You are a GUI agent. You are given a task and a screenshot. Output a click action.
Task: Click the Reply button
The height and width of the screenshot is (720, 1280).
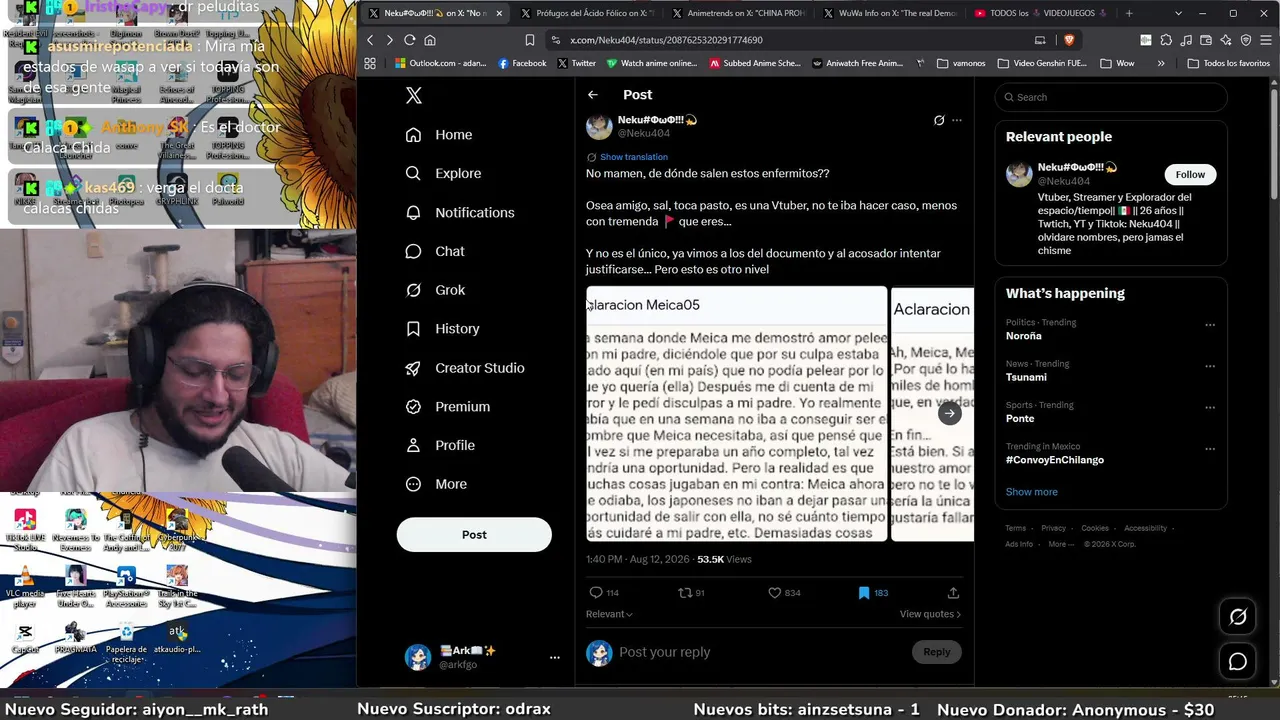[x=937, y=652]
